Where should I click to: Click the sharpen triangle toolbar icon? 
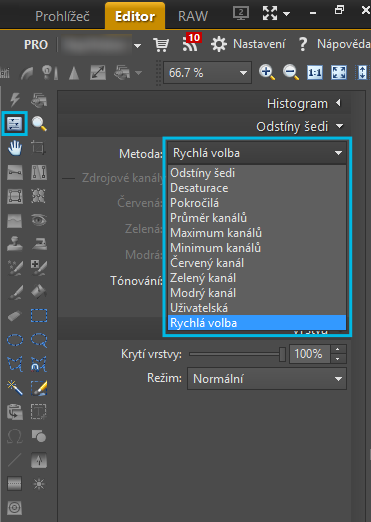tap(74, 72)
